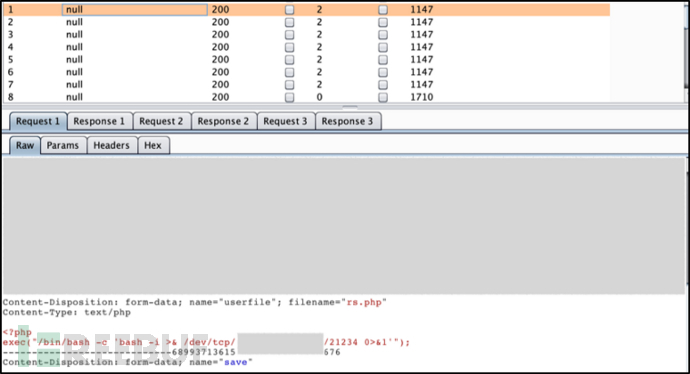Click the save parameter name in request

pyautogui.click(x=235, y=362)
